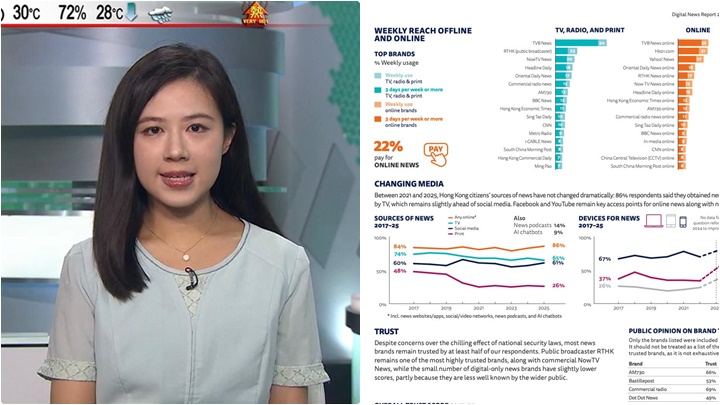Screen dimensions: 720x405
Task: Click 'China Central Television (CCTV) online' label
Action: click(x=637, y=158)
